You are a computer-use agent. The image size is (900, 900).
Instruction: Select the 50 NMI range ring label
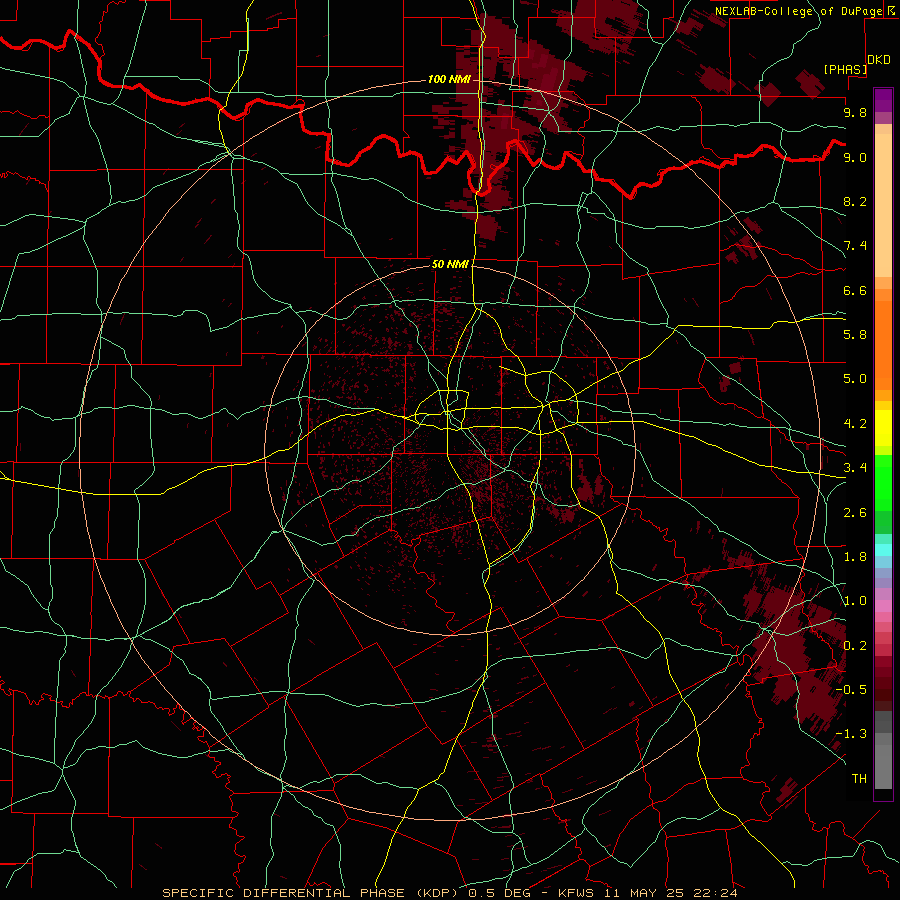pos(451,264)
